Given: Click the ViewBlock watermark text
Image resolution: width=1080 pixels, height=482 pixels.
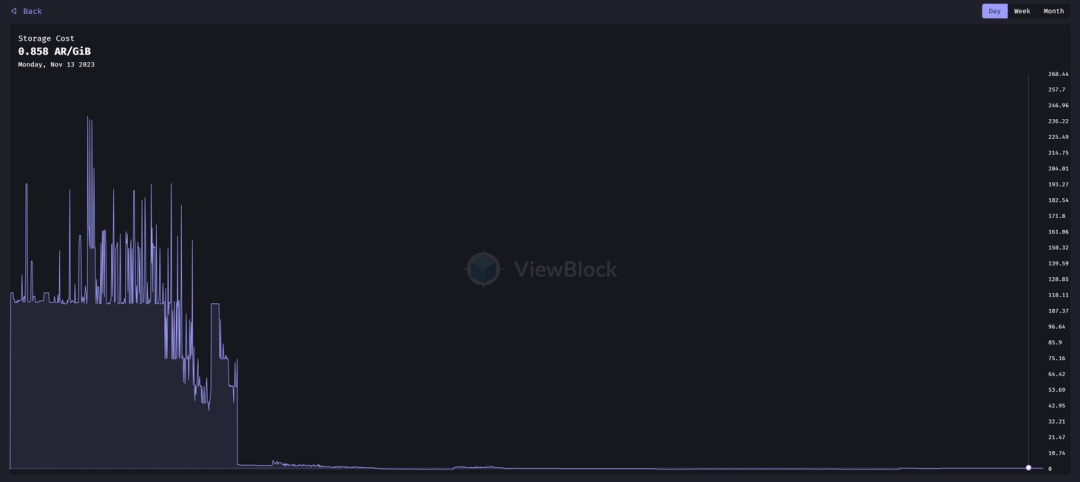Looking at the screenshot, I should point(565,269).
